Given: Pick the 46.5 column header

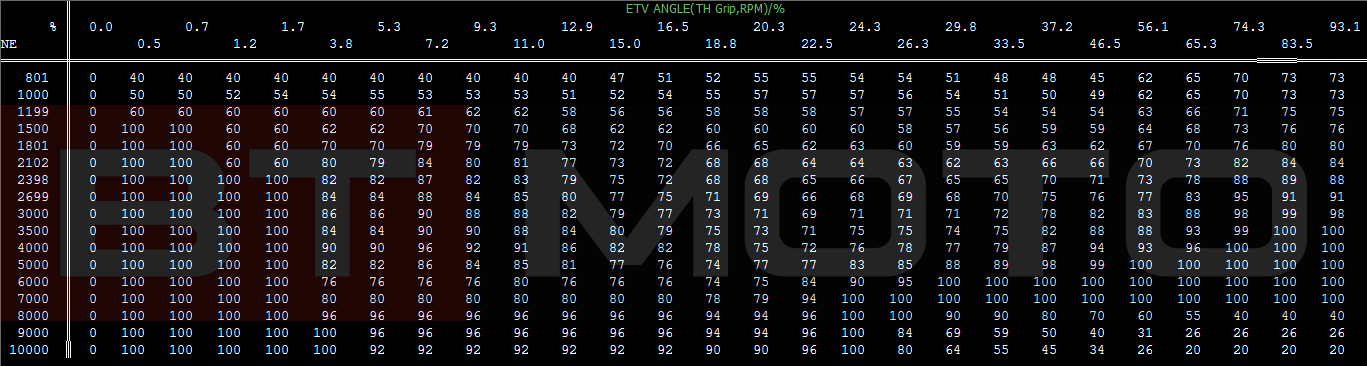Looking at the screenshot, I should [x=1105, y=44].
